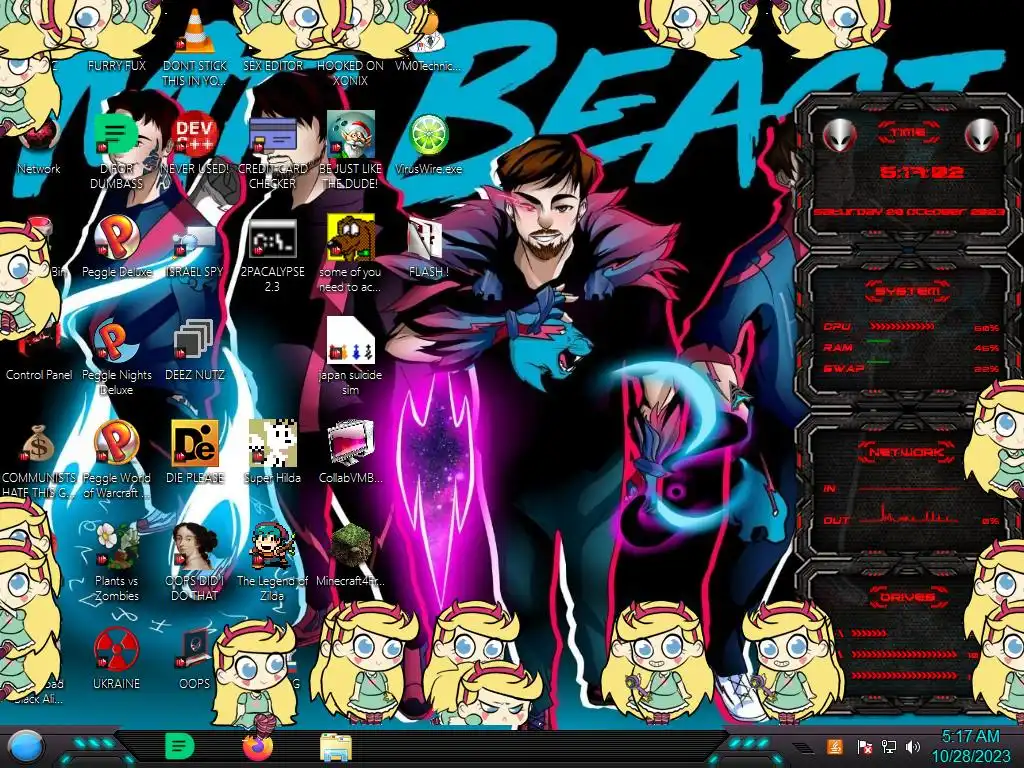Click the RAM usage bar in SYSTEM widget
Image resolution: width=1024 pixels, height=768 pixels.
879,342
